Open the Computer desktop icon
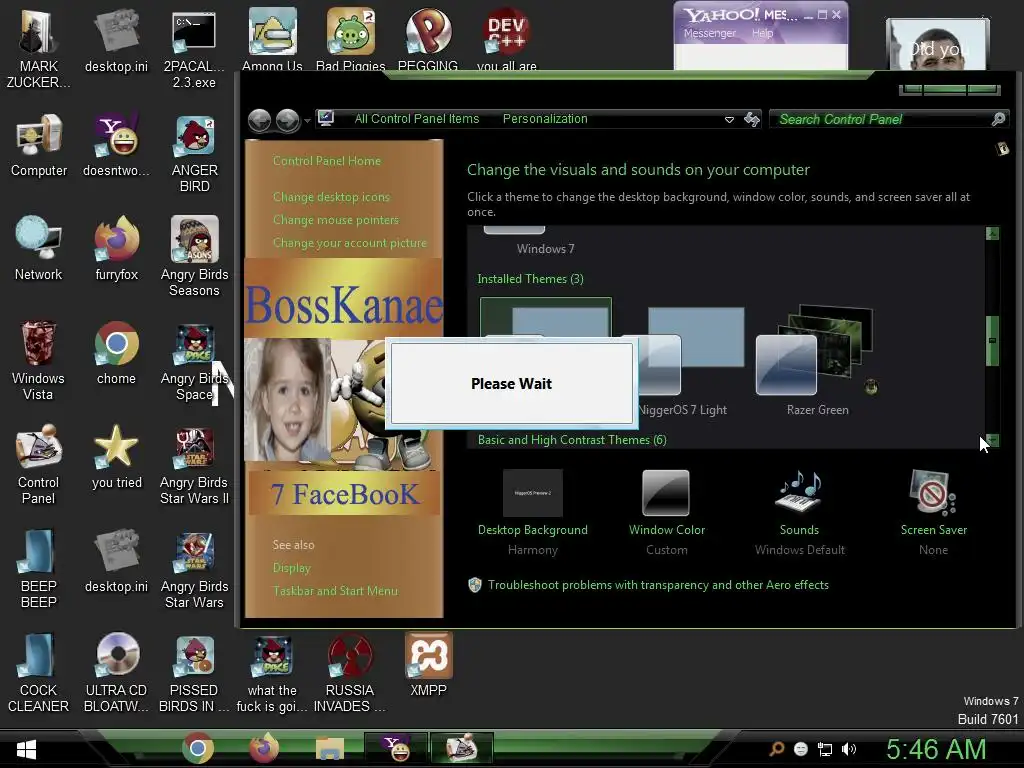This screenshot has width=1024, height=768. (x=39, y=145)
